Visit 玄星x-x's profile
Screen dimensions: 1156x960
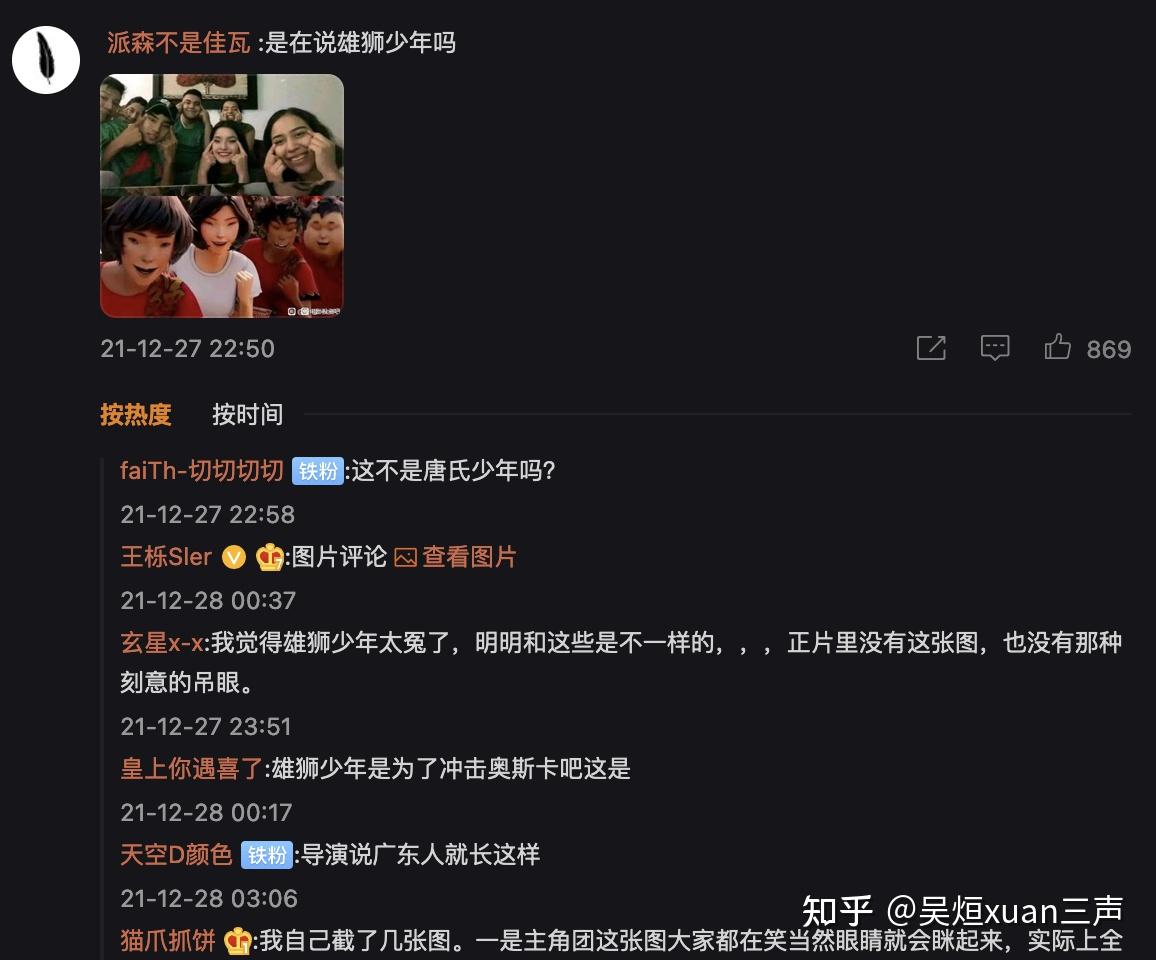(x=161, y=643)
